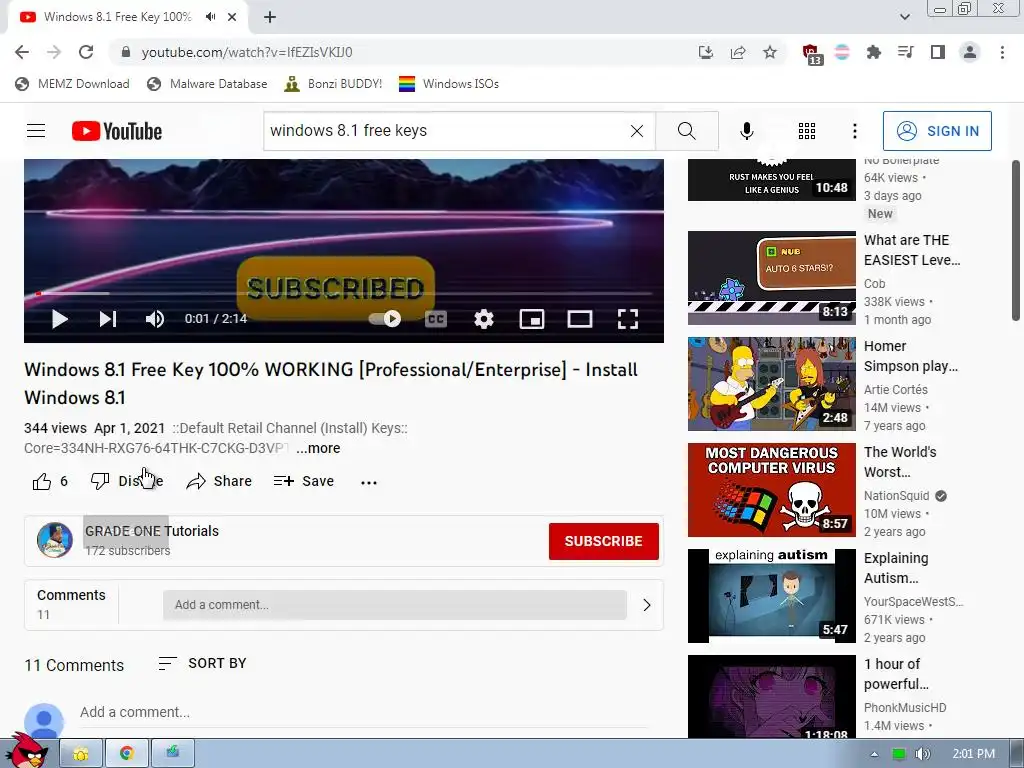The width and height of the screenshot is (1024, 768).
Task: Click the system tray volume speaker
Action: click(922, 754)
